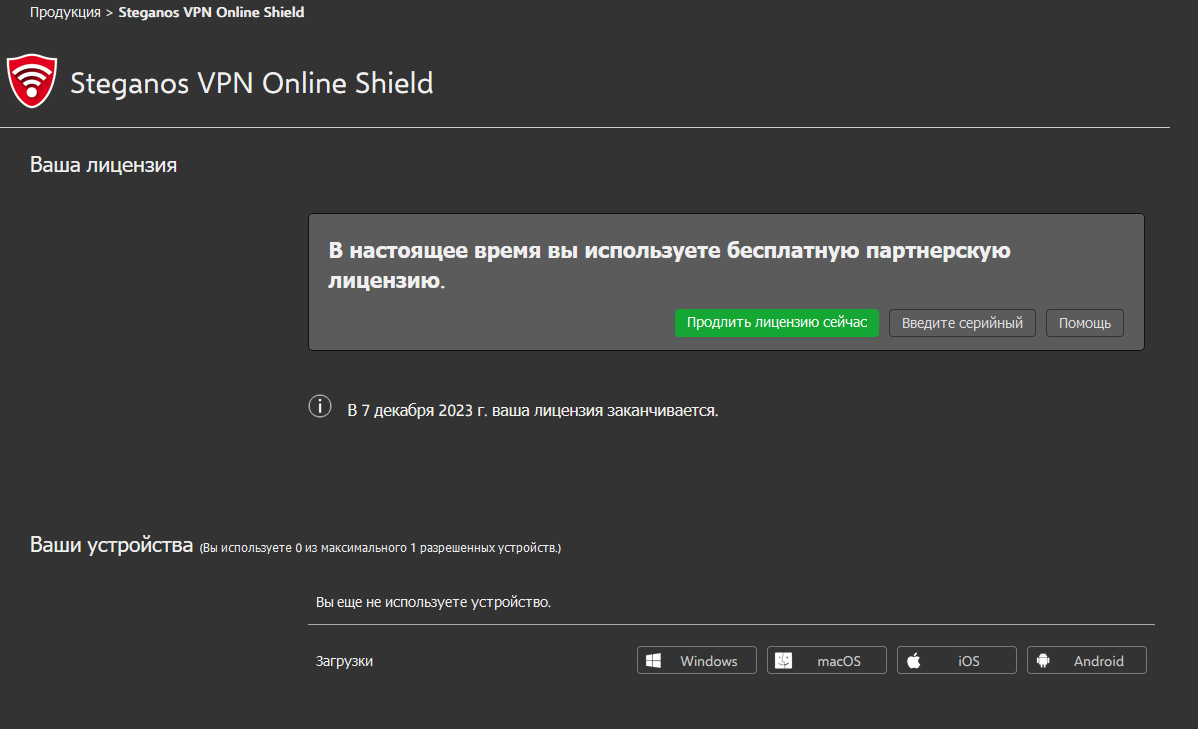The width and height of the screenshot is (1198, 729).
Task: Click the devices usage note in parentheses
Action: pyautogui.click(x=380, y=548)
